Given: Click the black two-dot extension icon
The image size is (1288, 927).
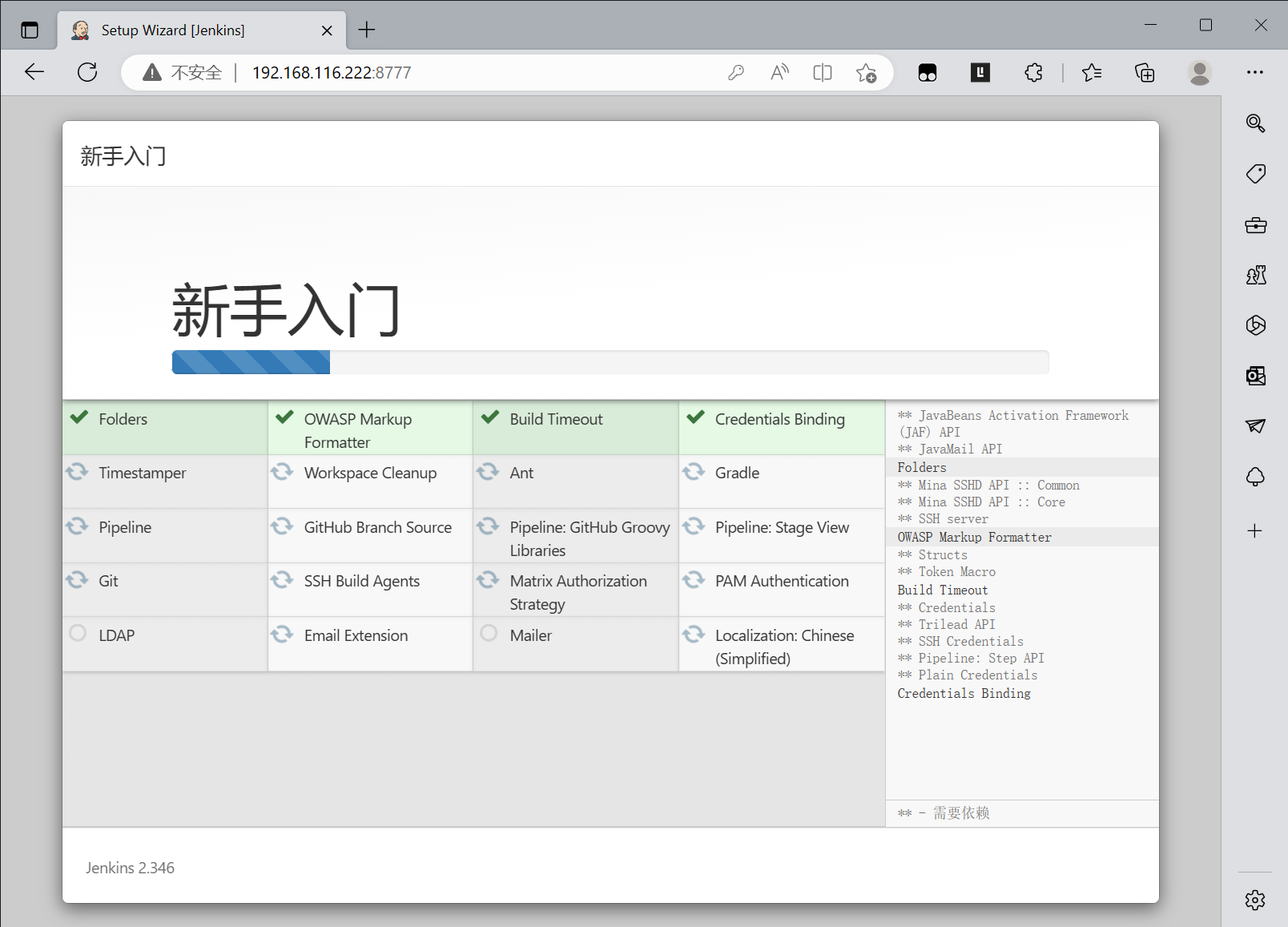Looking at the screenshot, I should [x=928, y=73].
